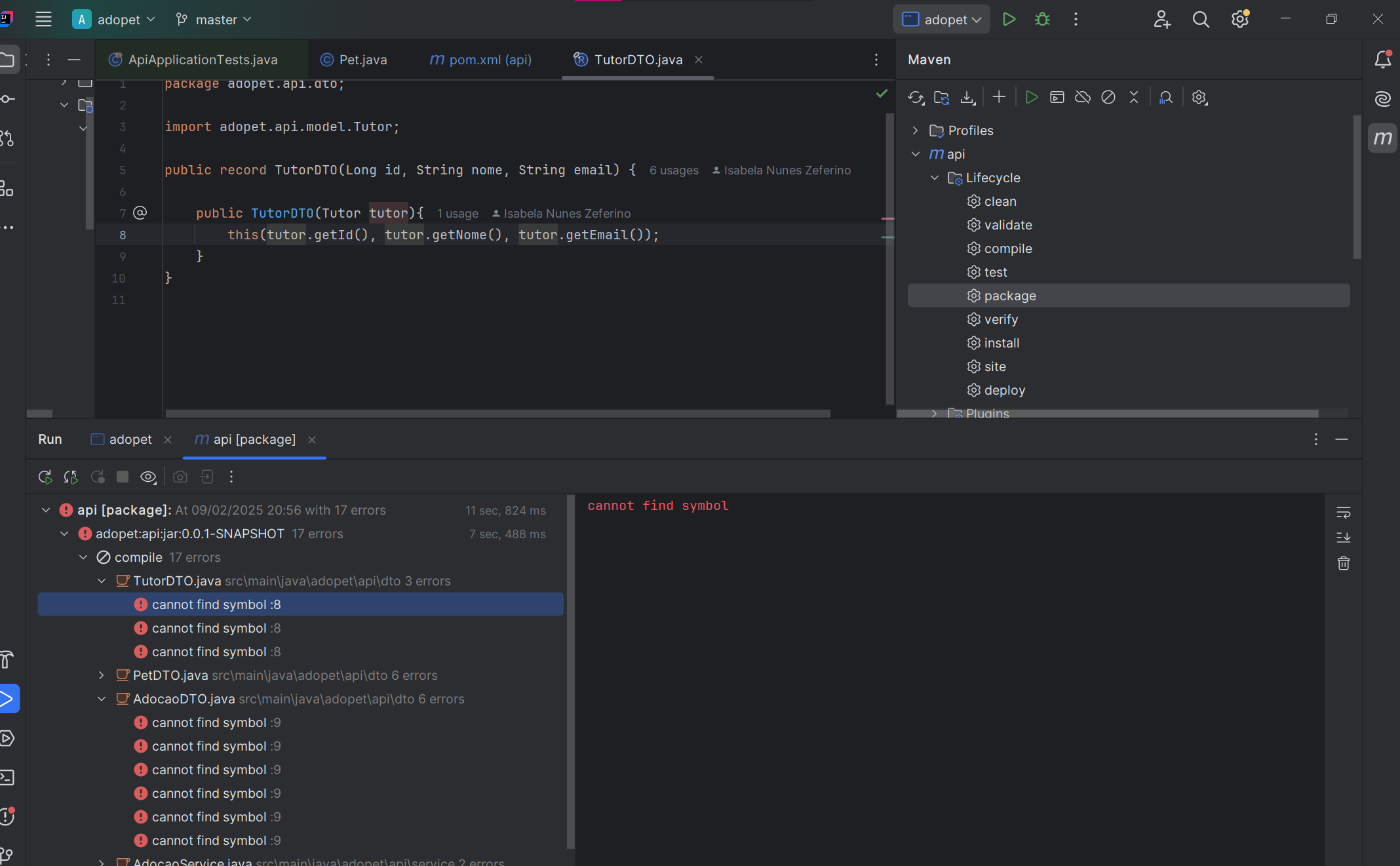
Task: Collapse all nodes in Maven tree
Action: 1134,97
